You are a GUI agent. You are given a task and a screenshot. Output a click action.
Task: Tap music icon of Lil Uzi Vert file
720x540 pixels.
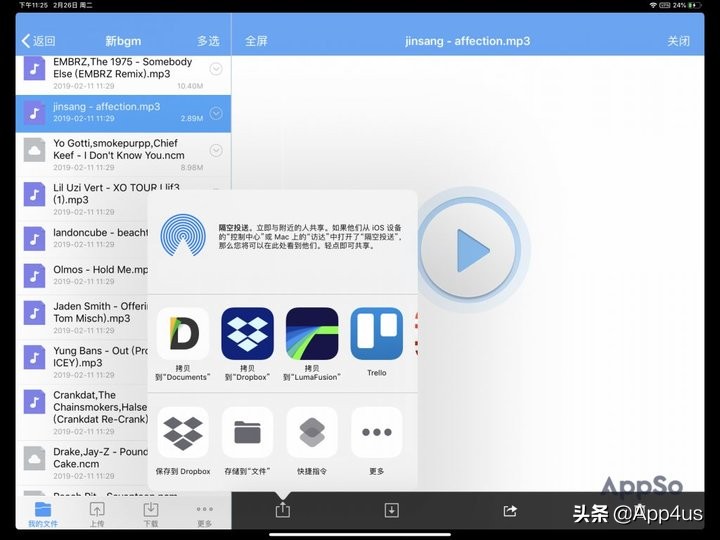(34, 194)
